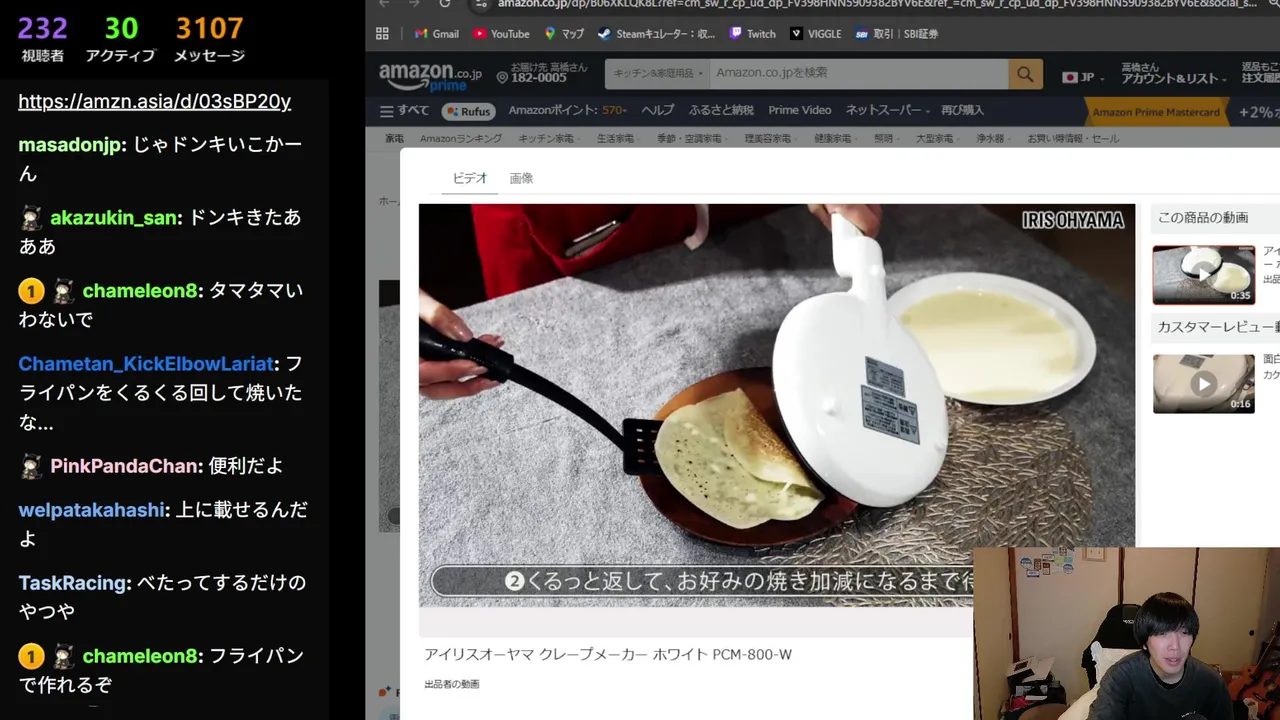
Task: Open ふるさと納税 in the navigation bar
Action: [721, 111]
